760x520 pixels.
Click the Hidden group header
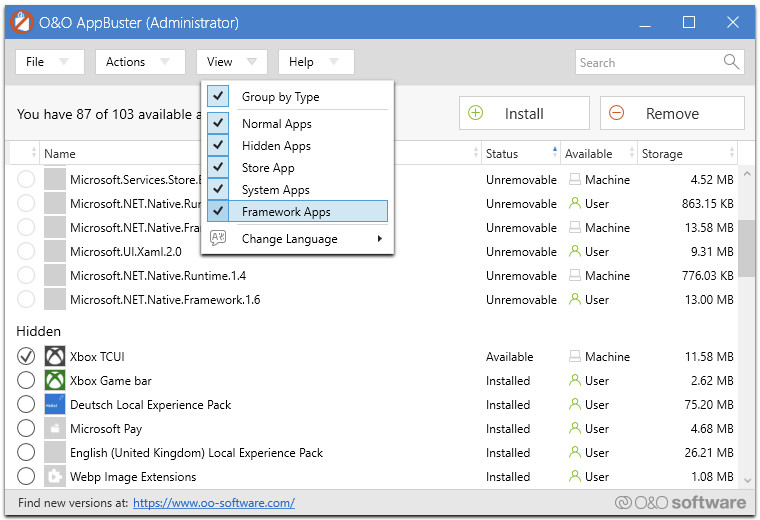38,331
